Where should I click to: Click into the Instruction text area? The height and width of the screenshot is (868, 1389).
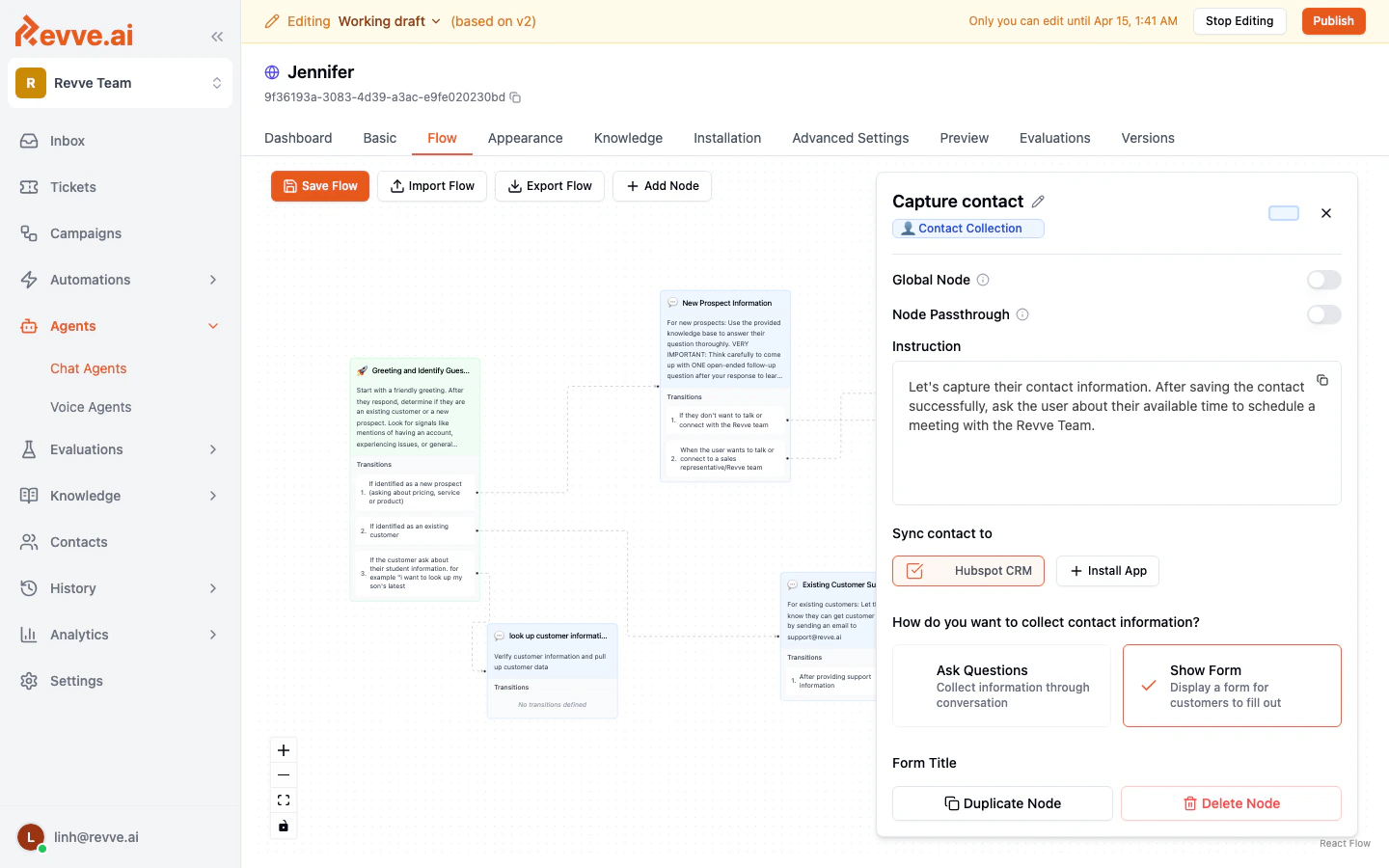coord(1117,433)
